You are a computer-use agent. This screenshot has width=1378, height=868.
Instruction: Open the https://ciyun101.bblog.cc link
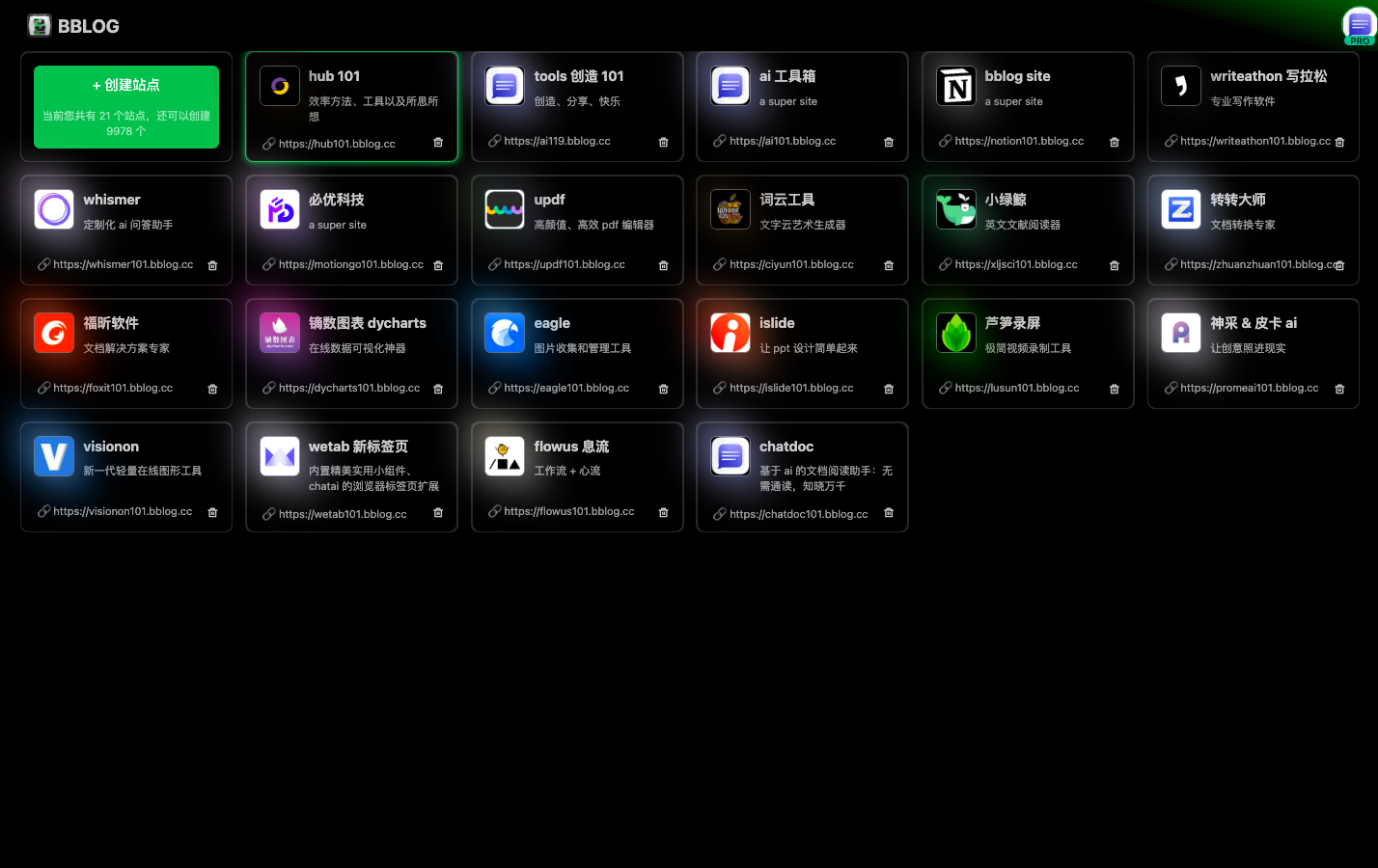[791, 264]
